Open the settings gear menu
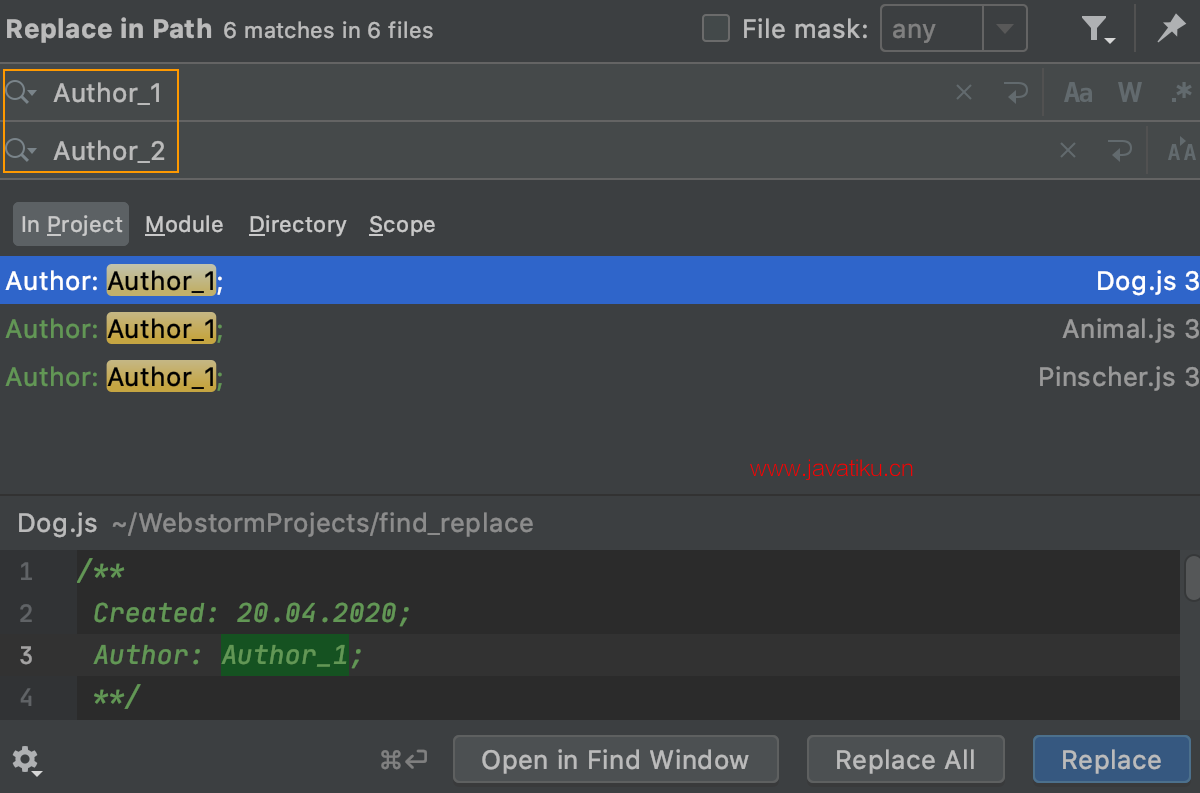The width and height of the screenshot is (1200, 793). point(26,759)
